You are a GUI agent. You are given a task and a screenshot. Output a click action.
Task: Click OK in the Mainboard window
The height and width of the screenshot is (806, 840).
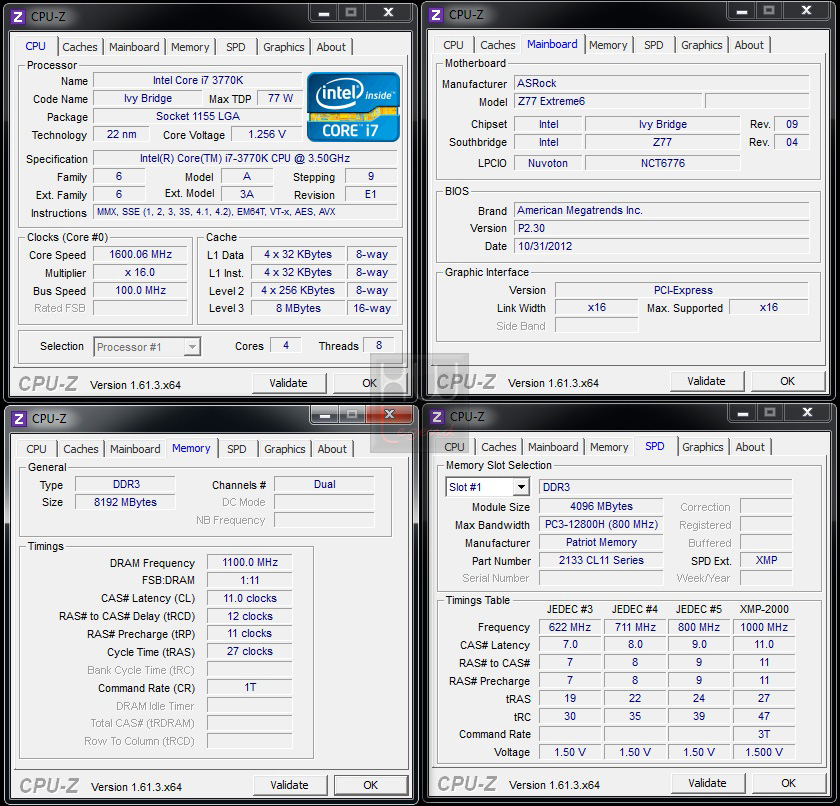tap(788, 381)
